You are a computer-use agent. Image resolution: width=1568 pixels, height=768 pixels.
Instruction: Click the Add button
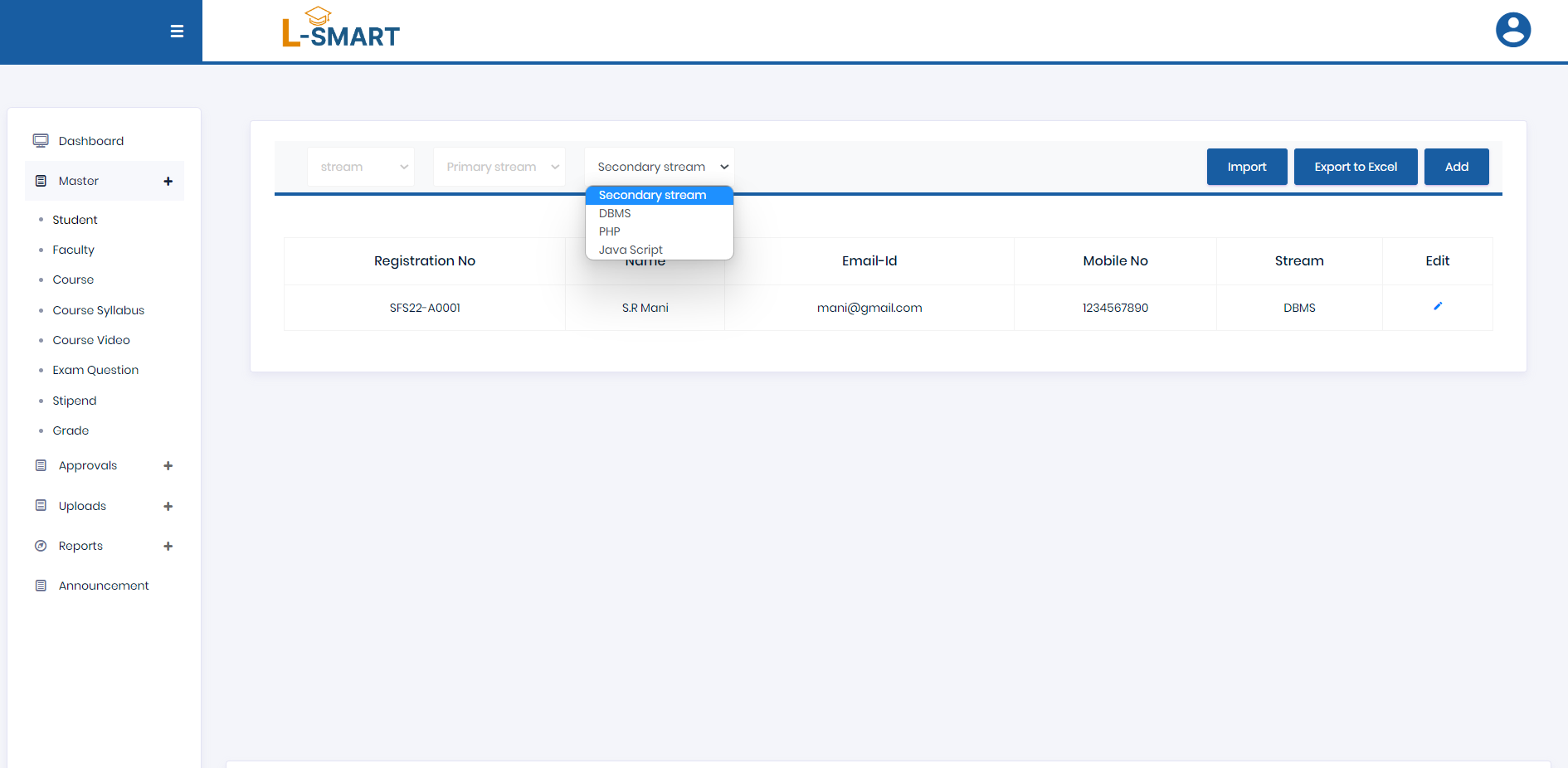coord(1456,167)
